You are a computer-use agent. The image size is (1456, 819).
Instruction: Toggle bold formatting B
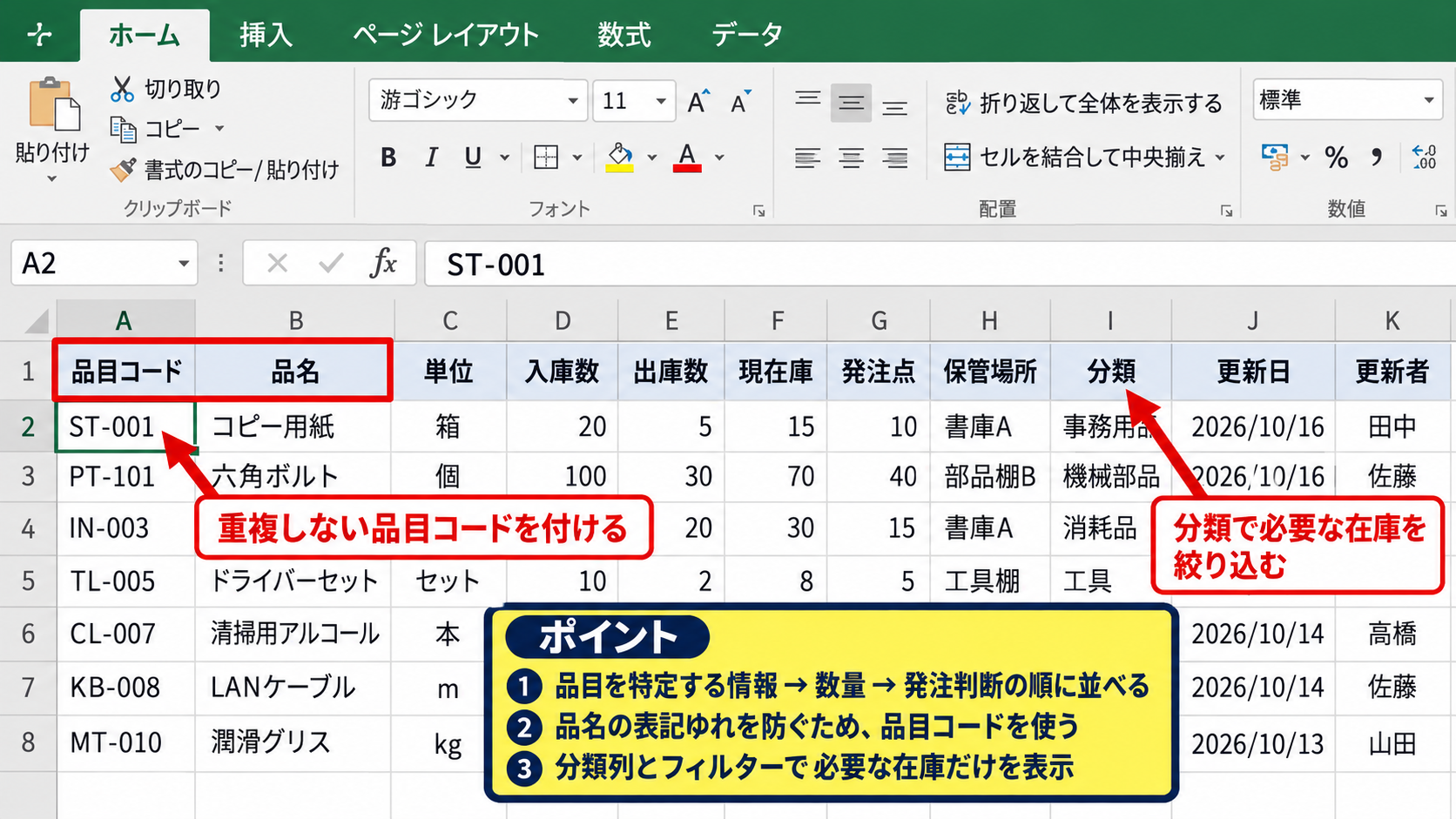pos(388,158)
